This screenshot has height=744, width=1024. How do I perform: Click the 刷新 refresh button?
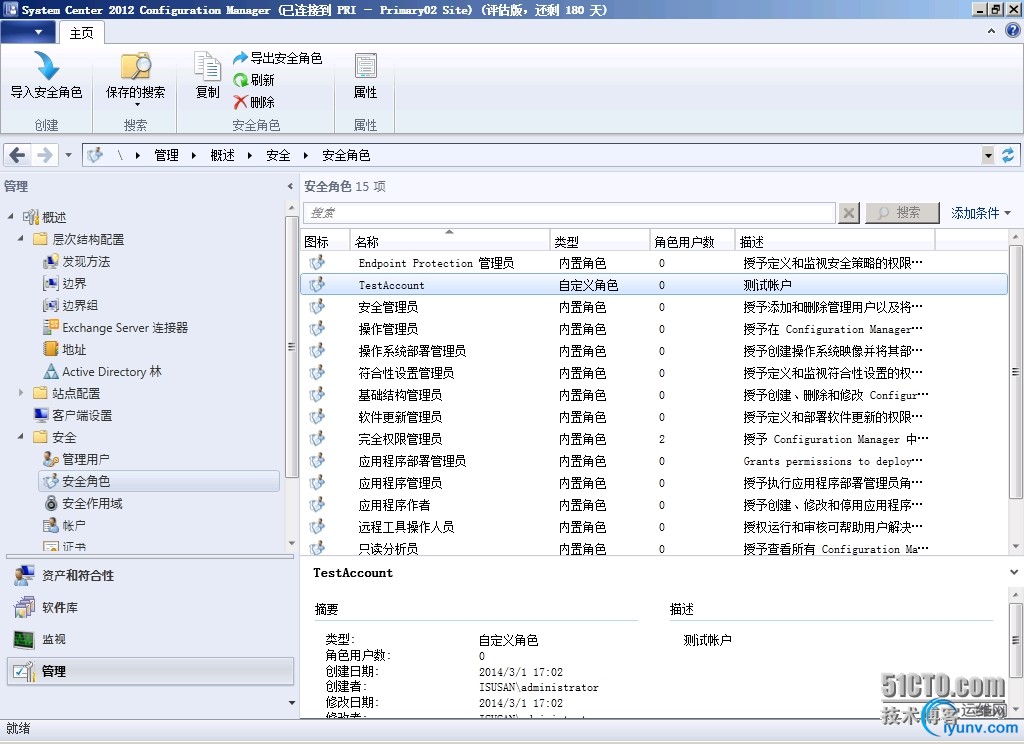click(254, 80)
